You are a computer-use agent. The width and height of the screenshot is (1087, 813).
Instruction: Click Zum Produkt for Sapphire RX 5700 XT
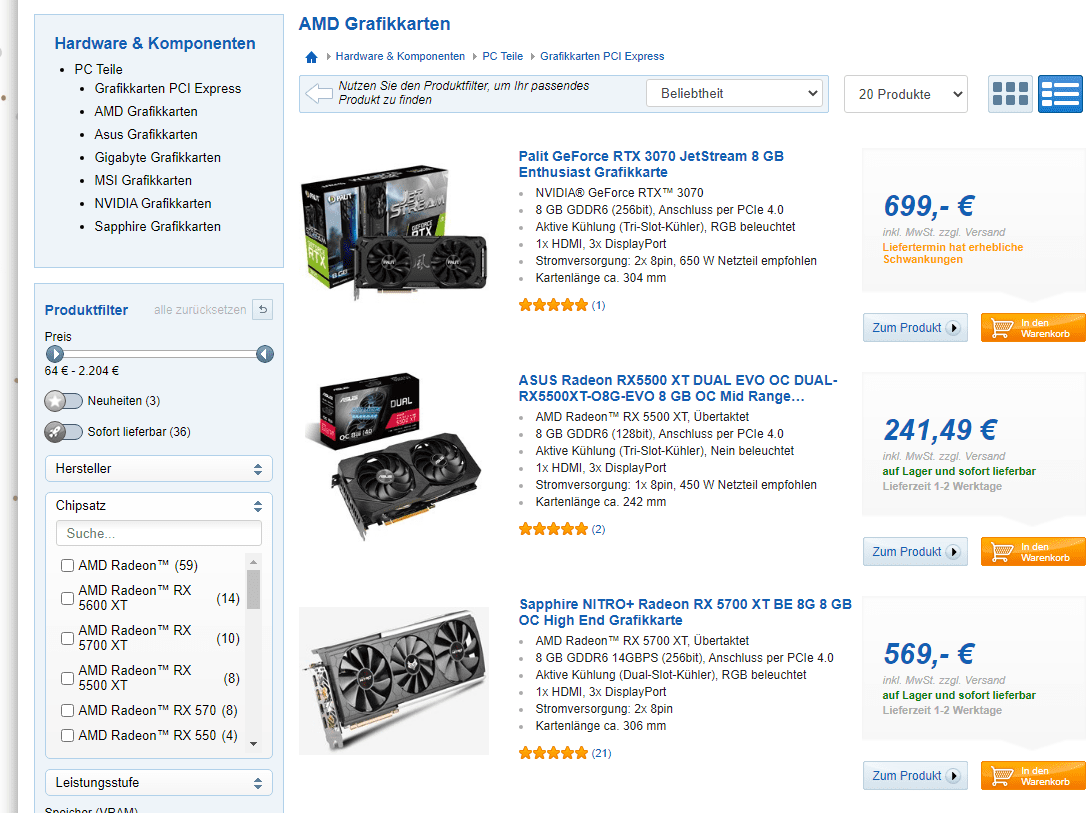[x=915, y=776]
